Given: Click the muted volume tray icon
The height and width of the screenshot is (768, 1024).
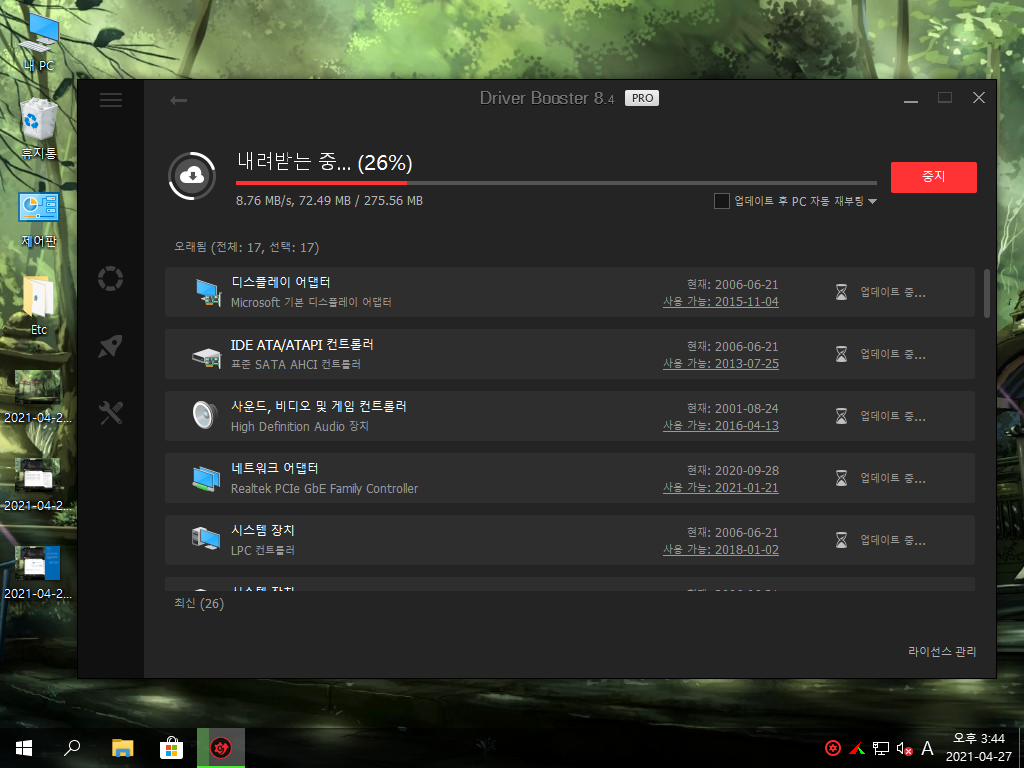Looking at the screenshot, I should pos(904,748).
